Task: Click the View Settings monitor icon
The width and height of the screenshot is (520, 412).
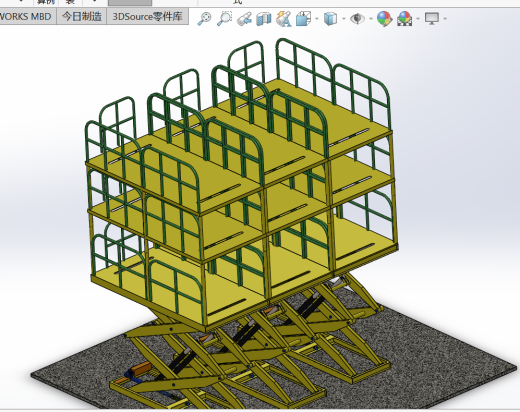Action: [432, 19]
